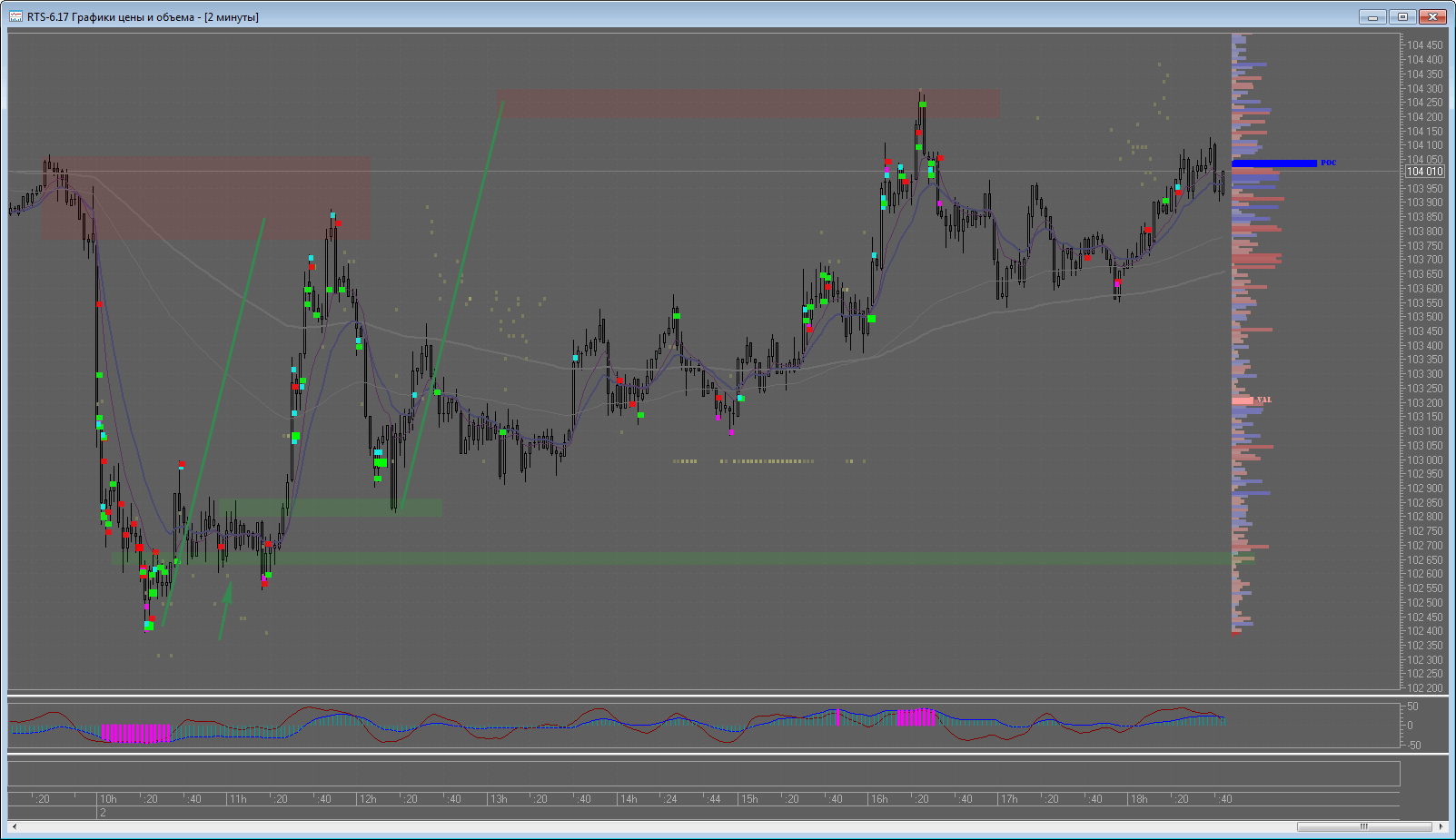
Task: Minimize the RTS-6.17 chart window
Action: 1372,16
